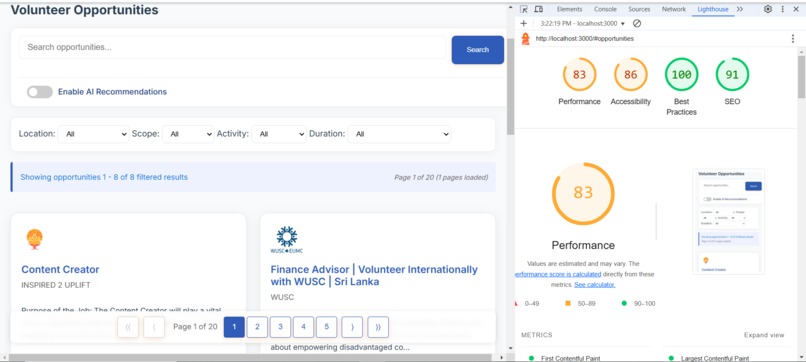Click the First Contentful Paint metric

tap(570, 358)
